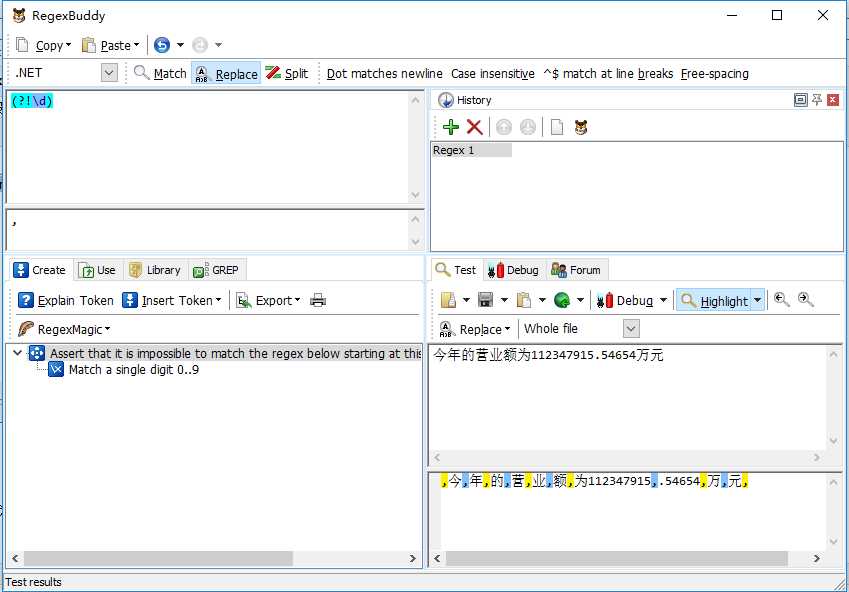Open the GREP tab
The image size is (849, 592).
click(x=217, y=270)
